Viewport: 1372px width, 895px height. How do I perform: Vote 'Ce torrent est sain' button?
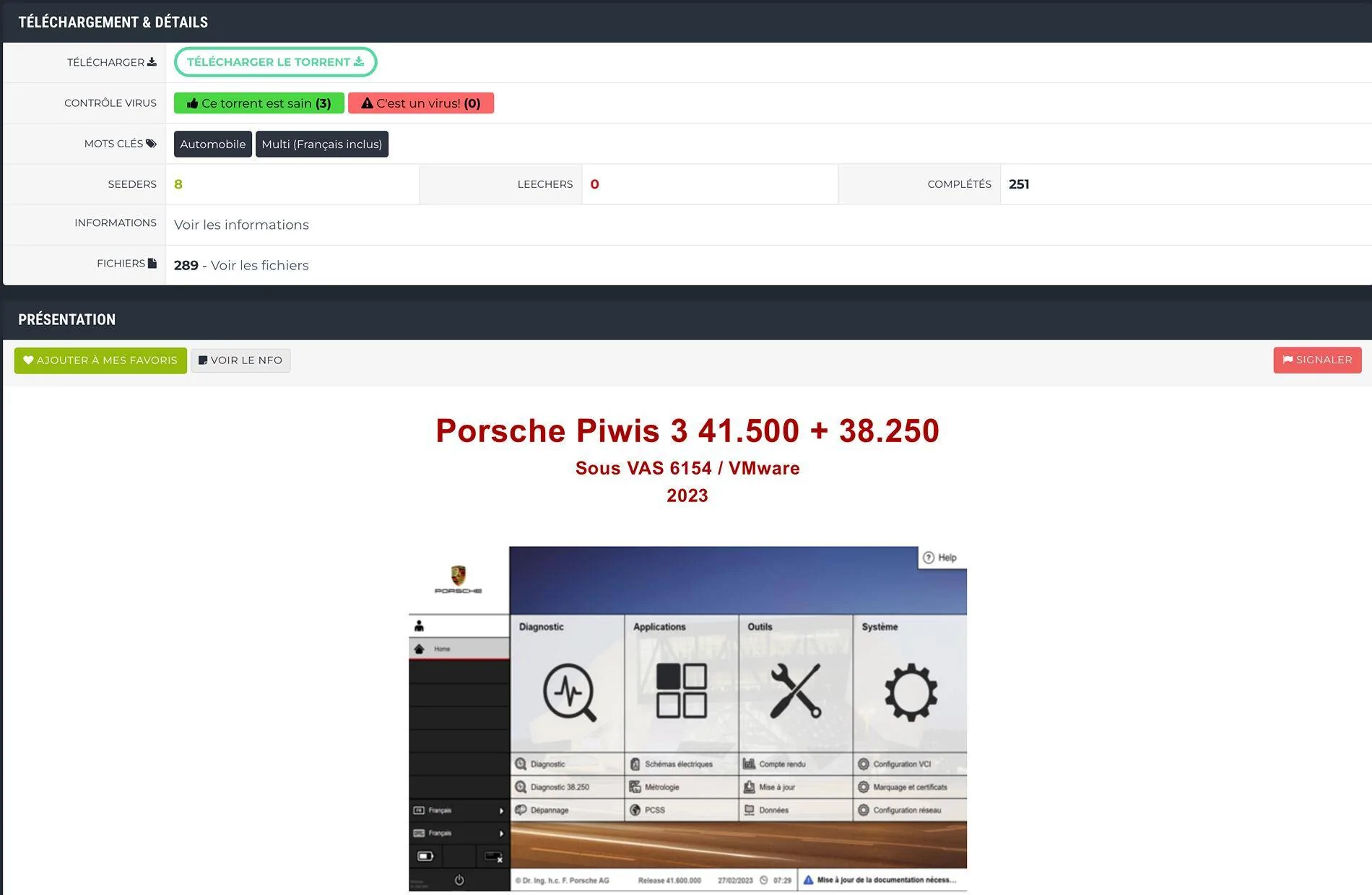coord(259,103)
